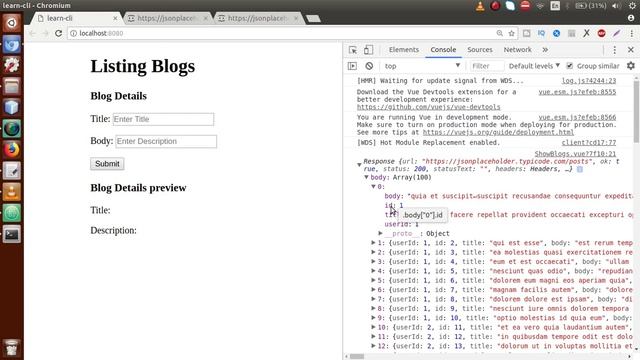This screenshot has width=640, height=360.
Task: Click the localhost address bar
Action: pos(282,33)
